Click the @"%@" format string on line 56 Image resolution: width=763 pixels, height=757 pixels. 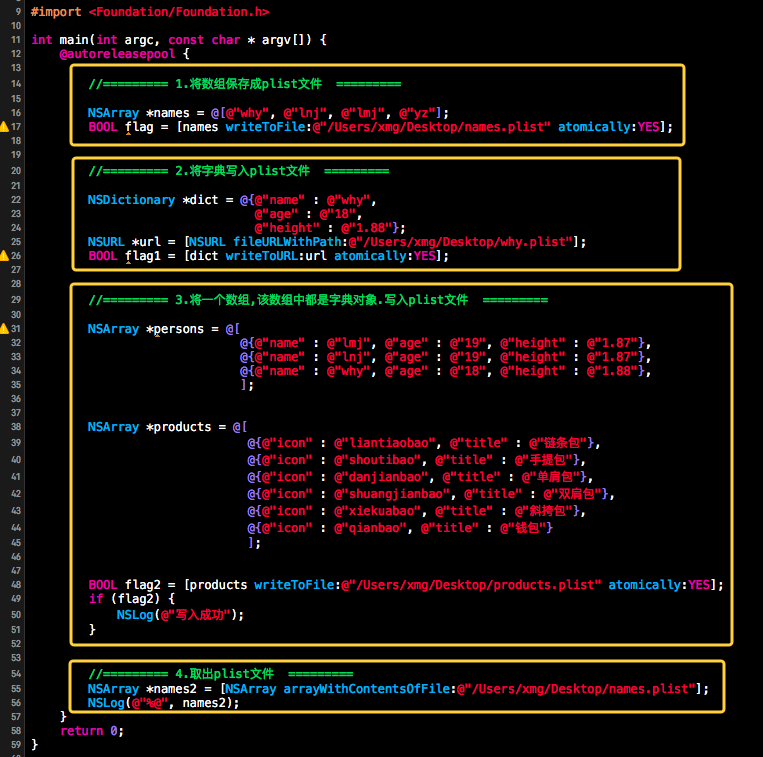(150, 703)
